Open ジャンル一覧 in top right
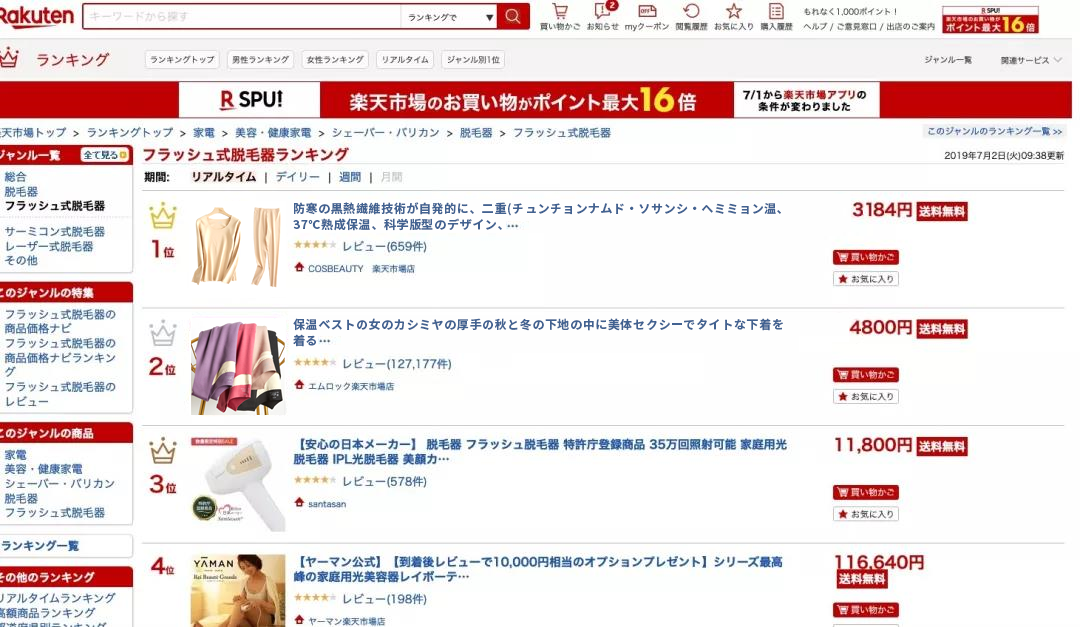 948,60
